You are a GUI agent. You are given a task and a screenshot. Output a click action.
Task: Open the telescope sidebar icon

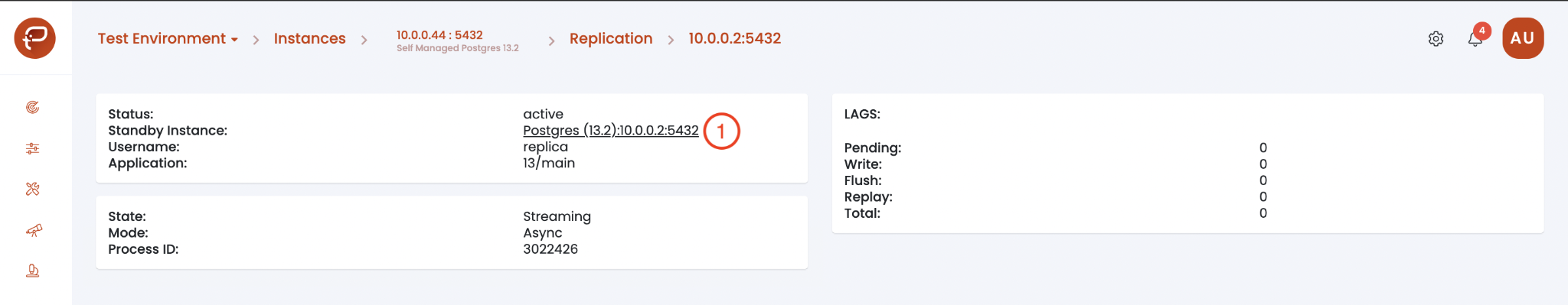tap(33, 230)
